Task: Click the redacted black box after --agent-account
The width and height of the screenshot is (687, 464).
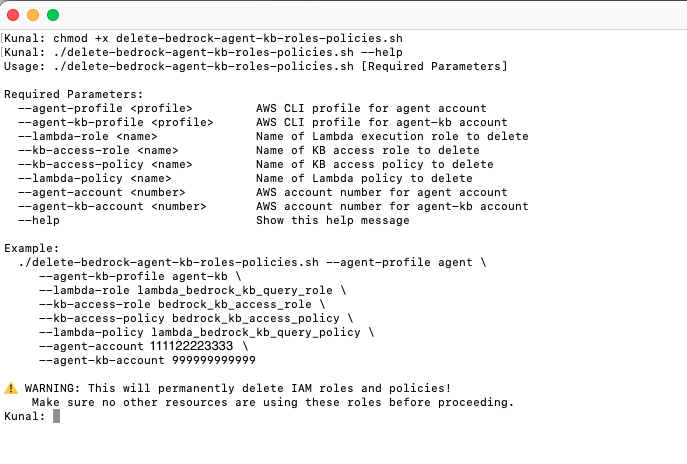Action: [x=193, y=346]
